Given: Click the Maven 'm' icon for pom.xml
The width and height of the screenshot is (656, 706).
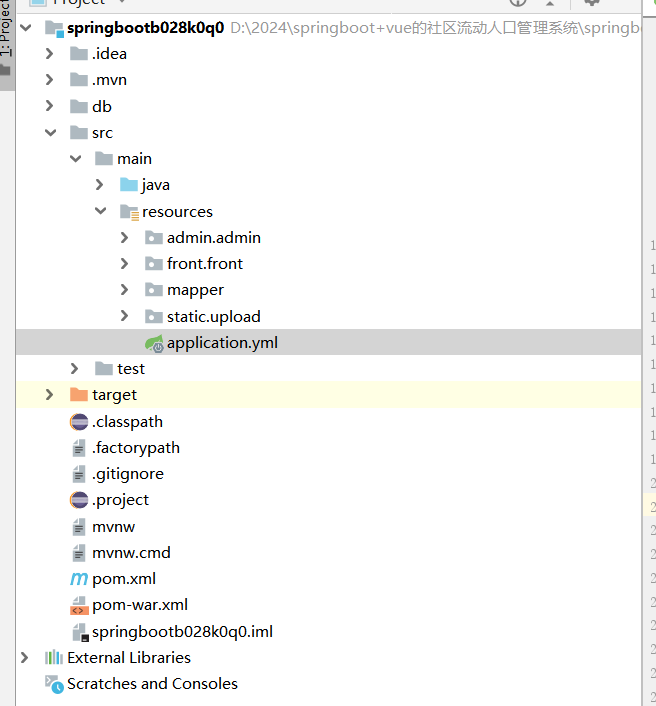Looking at the screenshot, I should (79, 579).
